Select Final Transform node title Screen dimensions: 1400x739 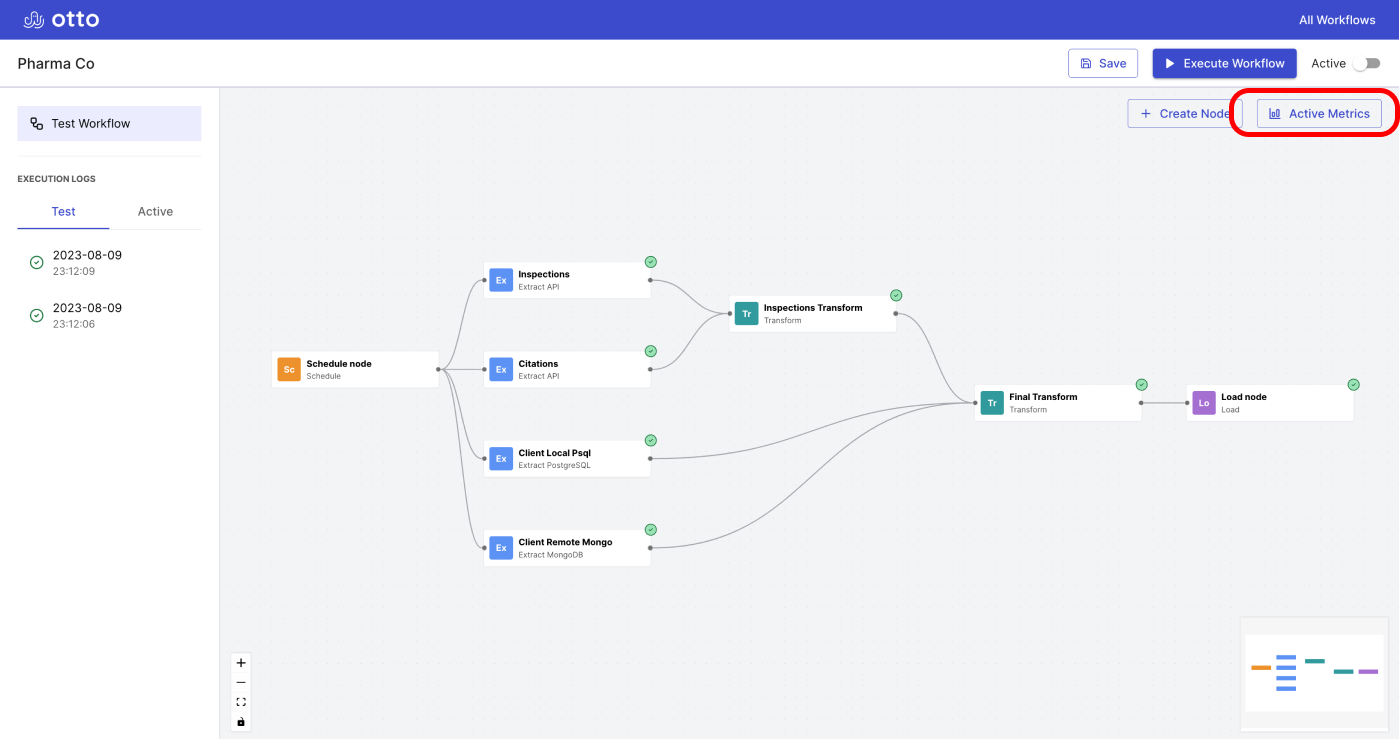point(1043,397)
